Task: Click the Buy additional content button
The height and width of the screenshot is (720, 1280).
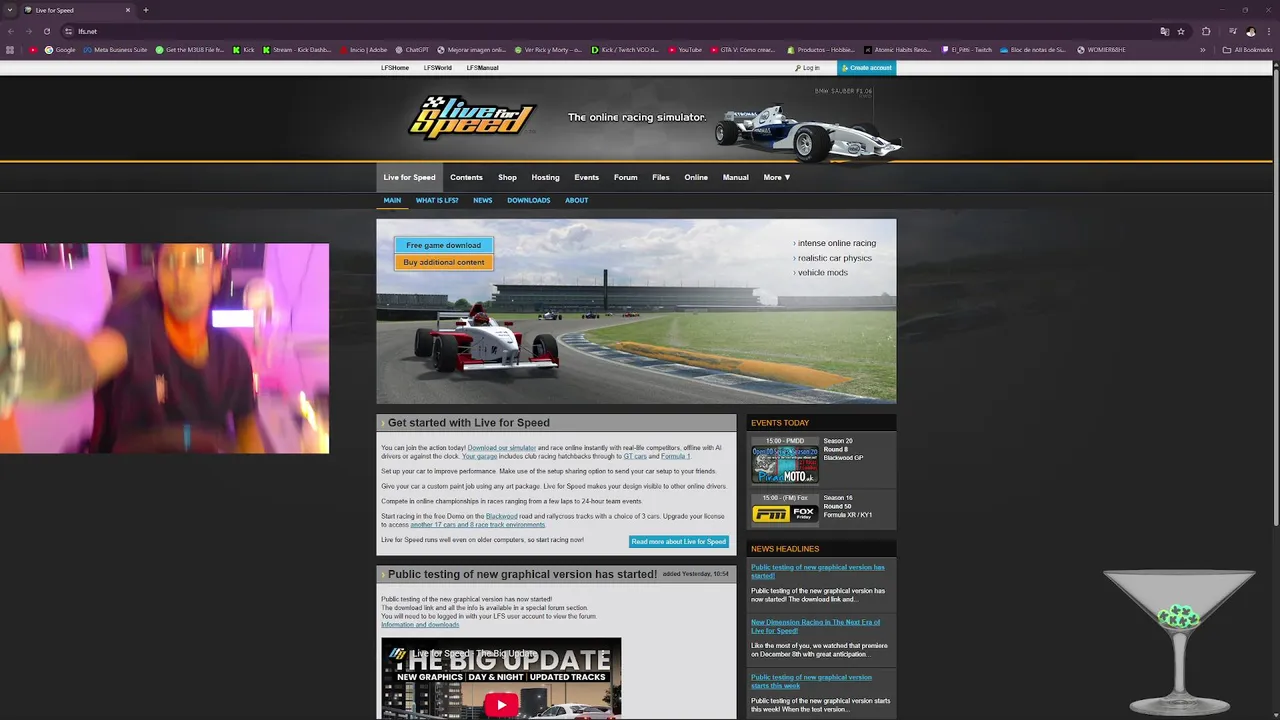Action: (443, 262)
